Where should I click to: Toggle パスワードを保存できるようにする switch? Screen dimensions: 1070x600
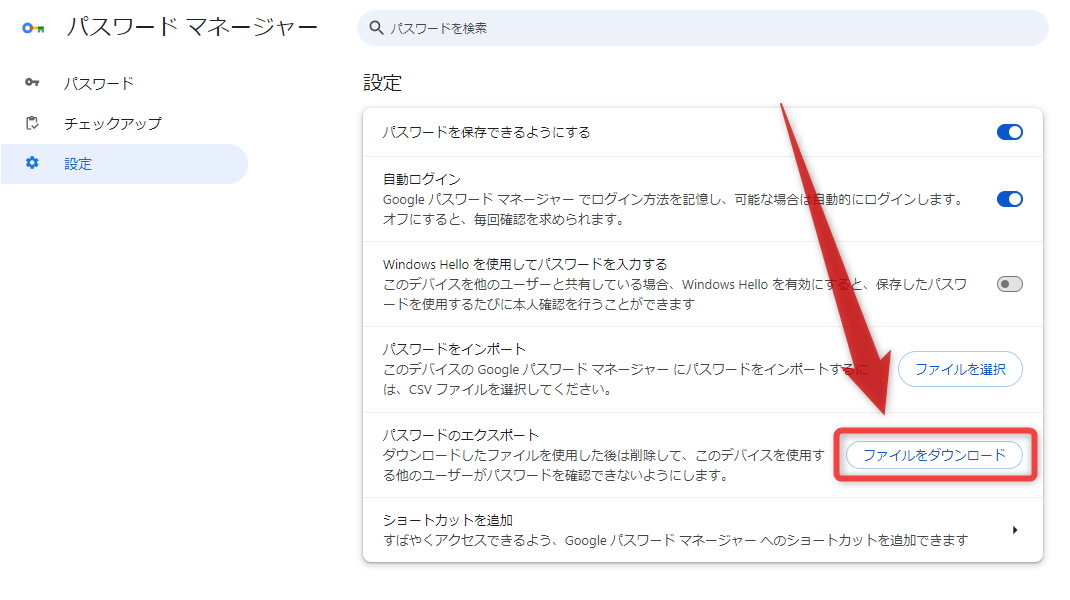point(1009,132)
